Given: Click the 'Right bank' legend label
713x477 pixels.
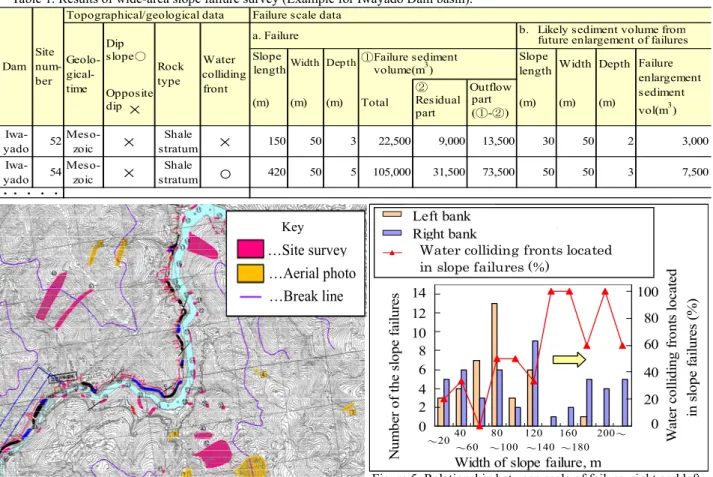Looking at the screenshot, I should [444, 234].
